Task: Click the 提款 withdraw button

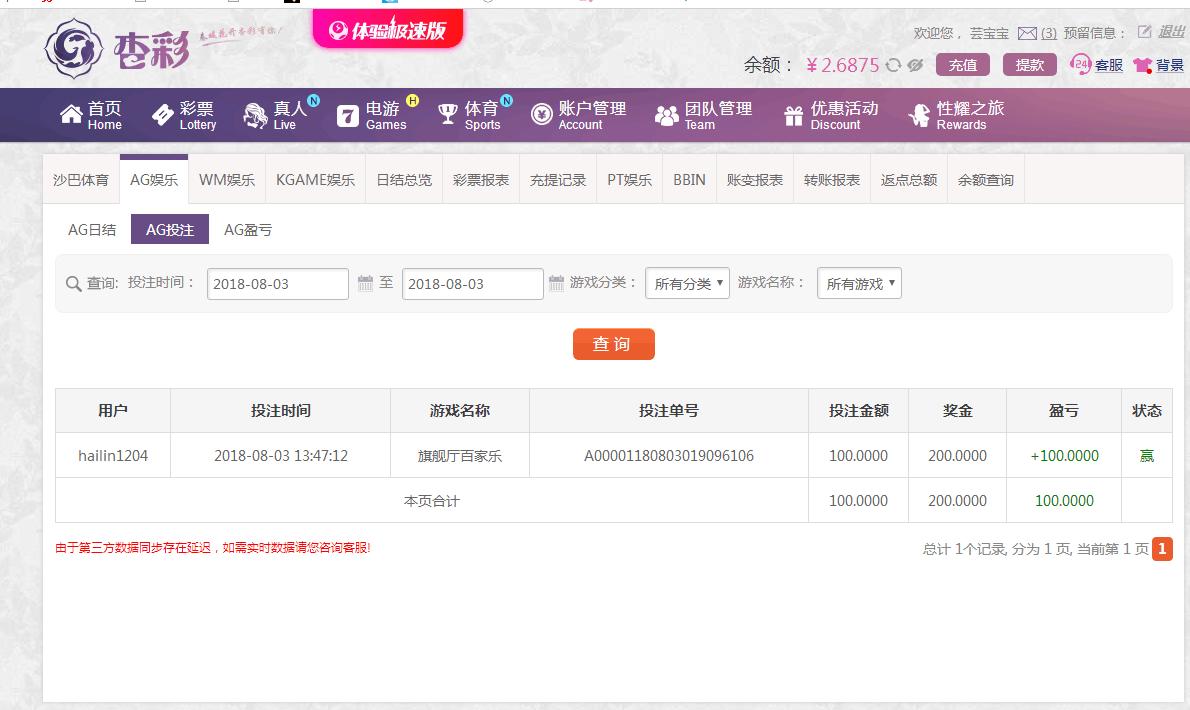Action: [x=1029, y=65]
